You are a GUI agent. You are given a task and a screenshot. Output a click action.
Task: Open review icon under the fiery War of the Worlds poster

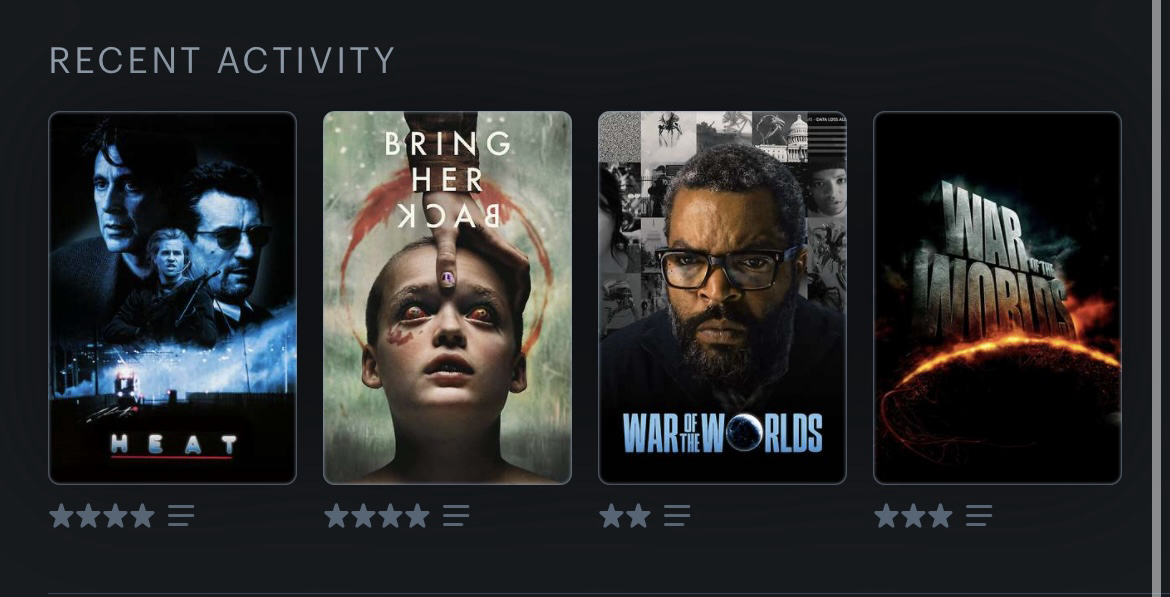tap(979, 516)
